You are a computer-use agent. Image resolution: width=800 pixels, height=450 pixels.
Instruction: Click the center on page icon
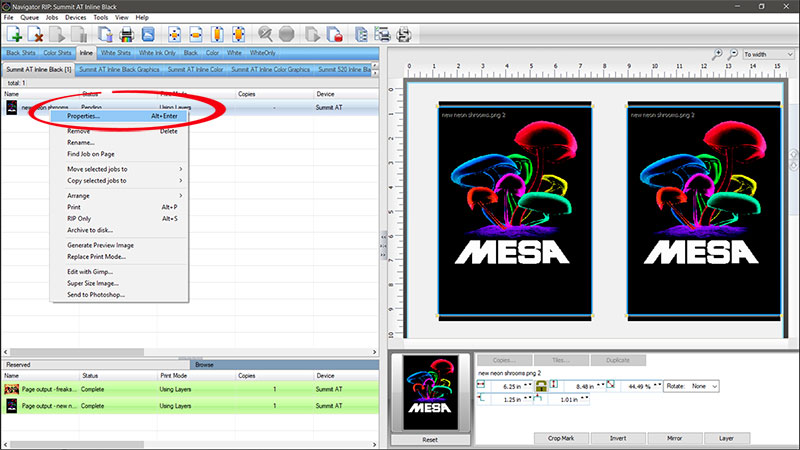tap(174, 34)
